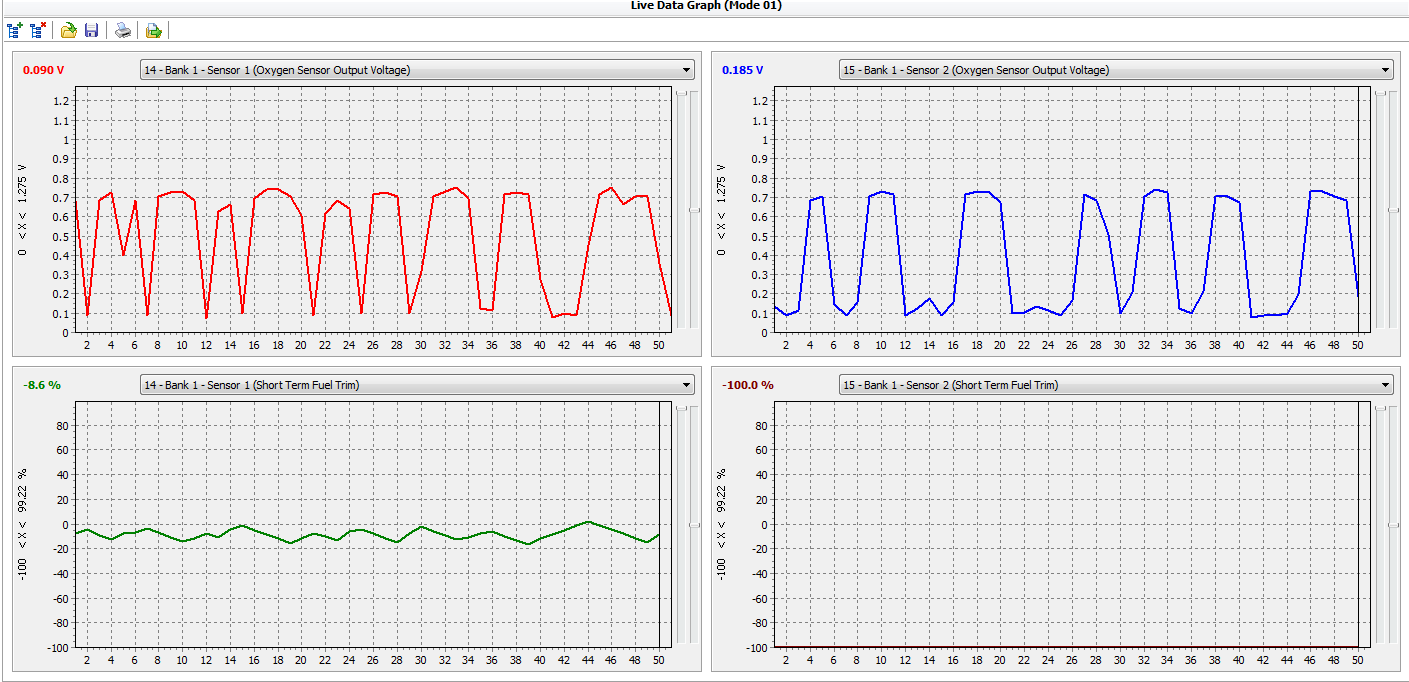Click the middle slider handle beside blue voltage graph
This screenshot has width=1409, height=682.
(x=1394, y=210)
